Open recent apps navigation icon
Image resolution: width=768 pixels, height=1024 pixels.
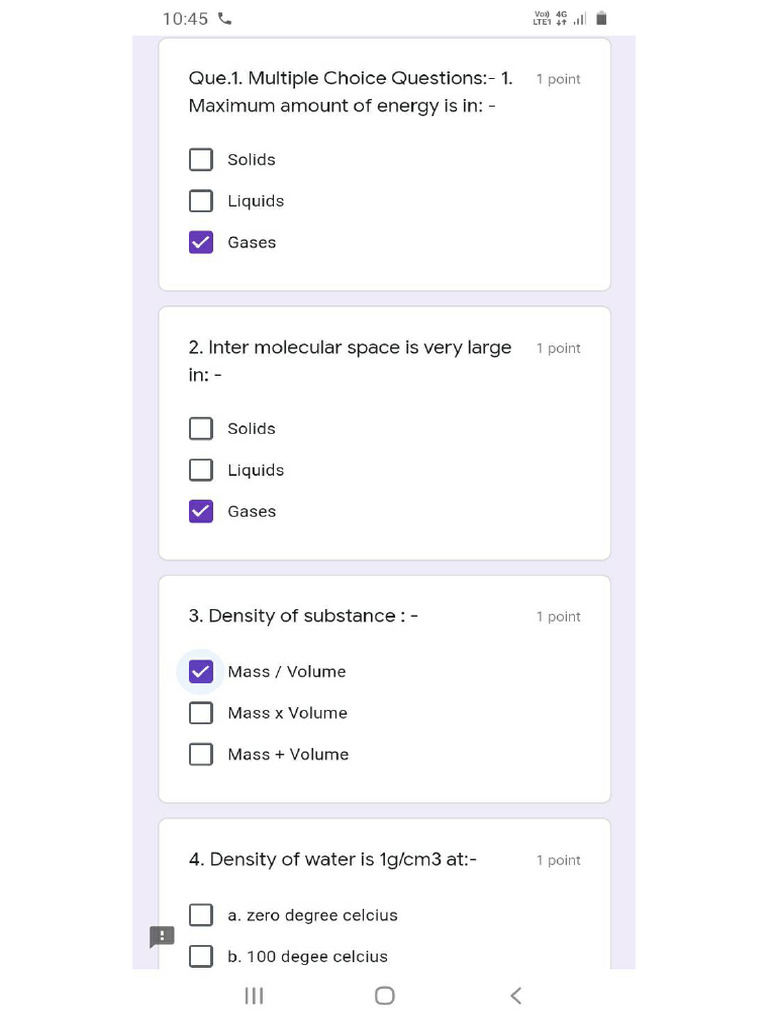click(254, 995)
